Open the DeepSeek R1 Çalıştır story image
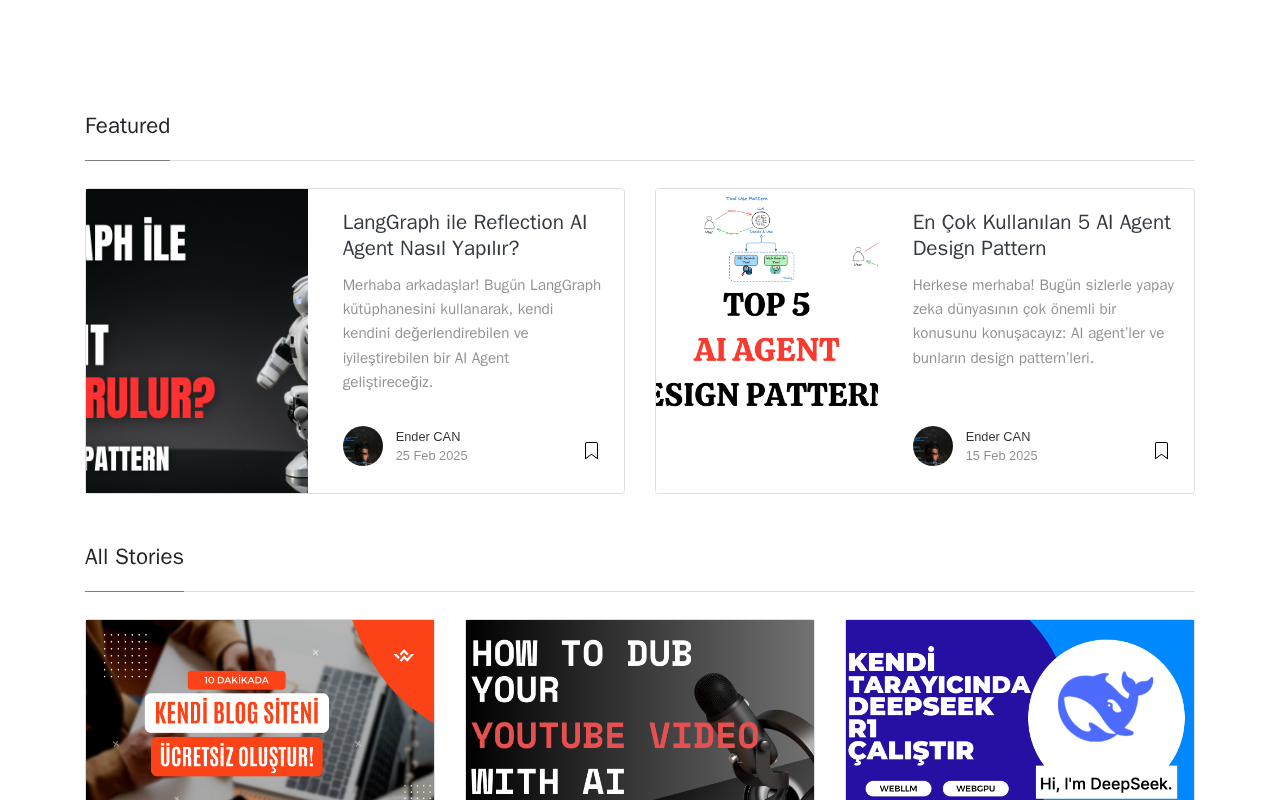Viewport: 1280px width, 800px height. click(x=1020, y=710)
